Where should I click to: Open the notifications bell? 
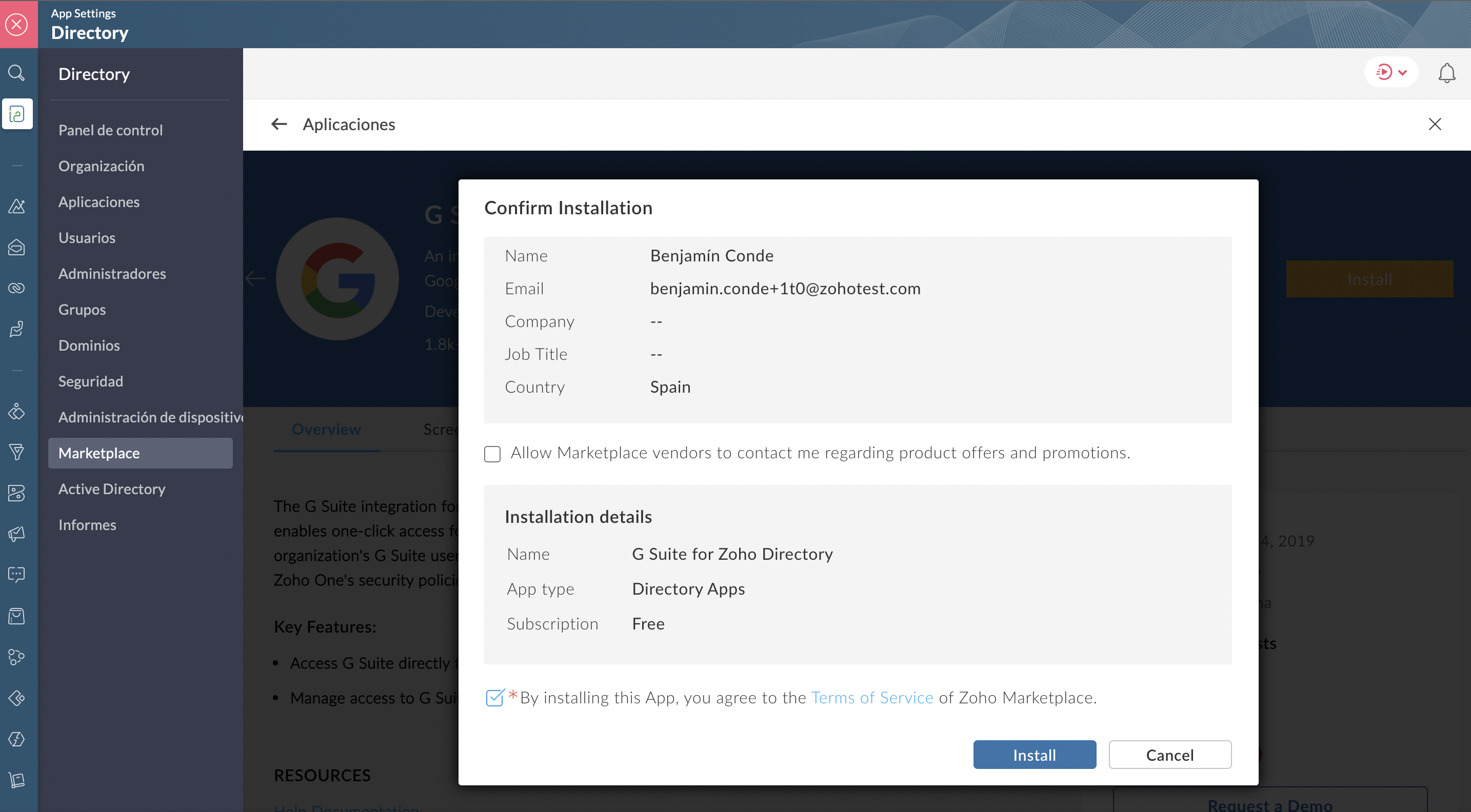1446,72
